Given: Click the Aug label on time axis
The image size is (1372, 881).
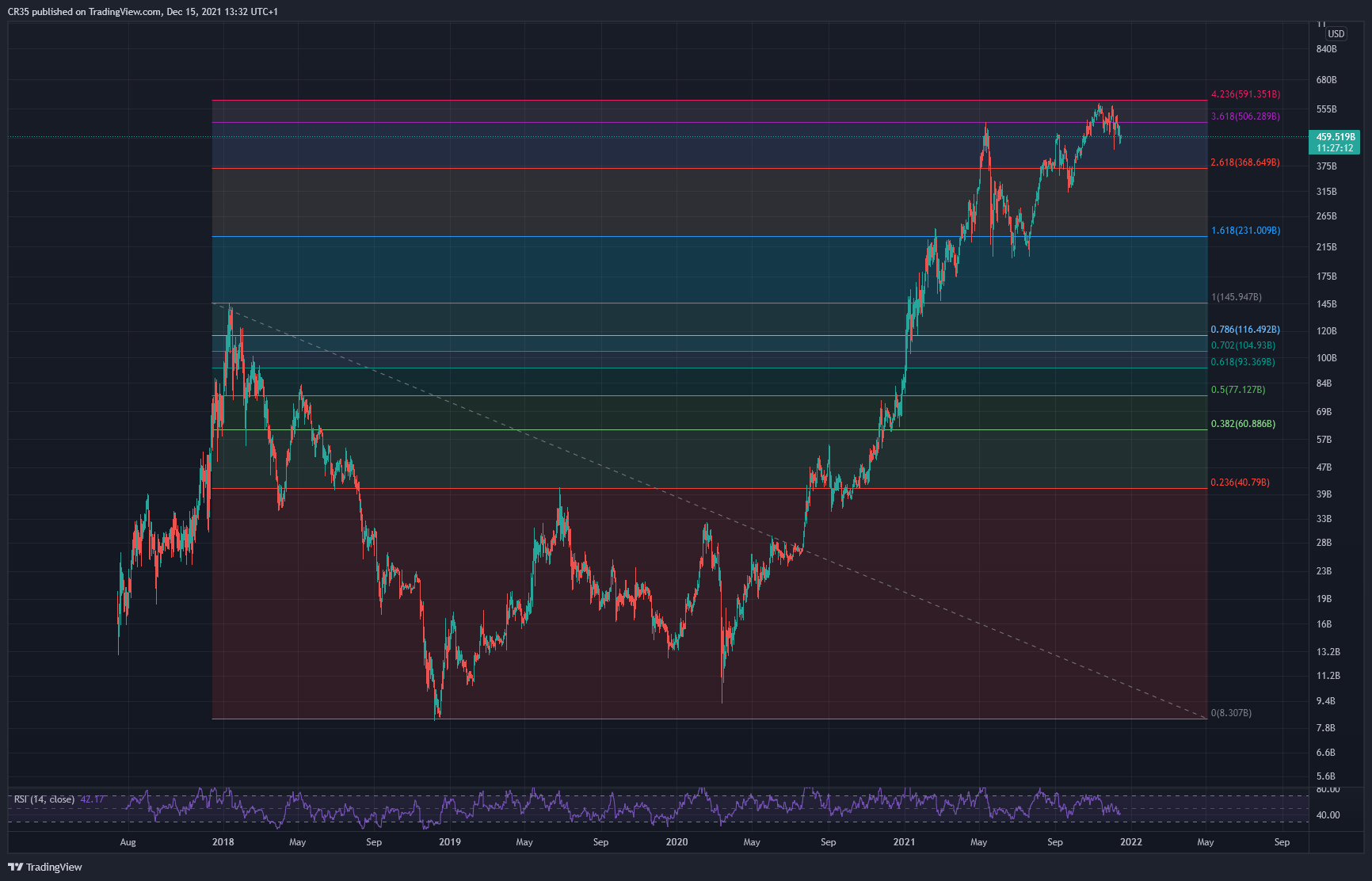Looking at the screenshot, I should 128,842.
